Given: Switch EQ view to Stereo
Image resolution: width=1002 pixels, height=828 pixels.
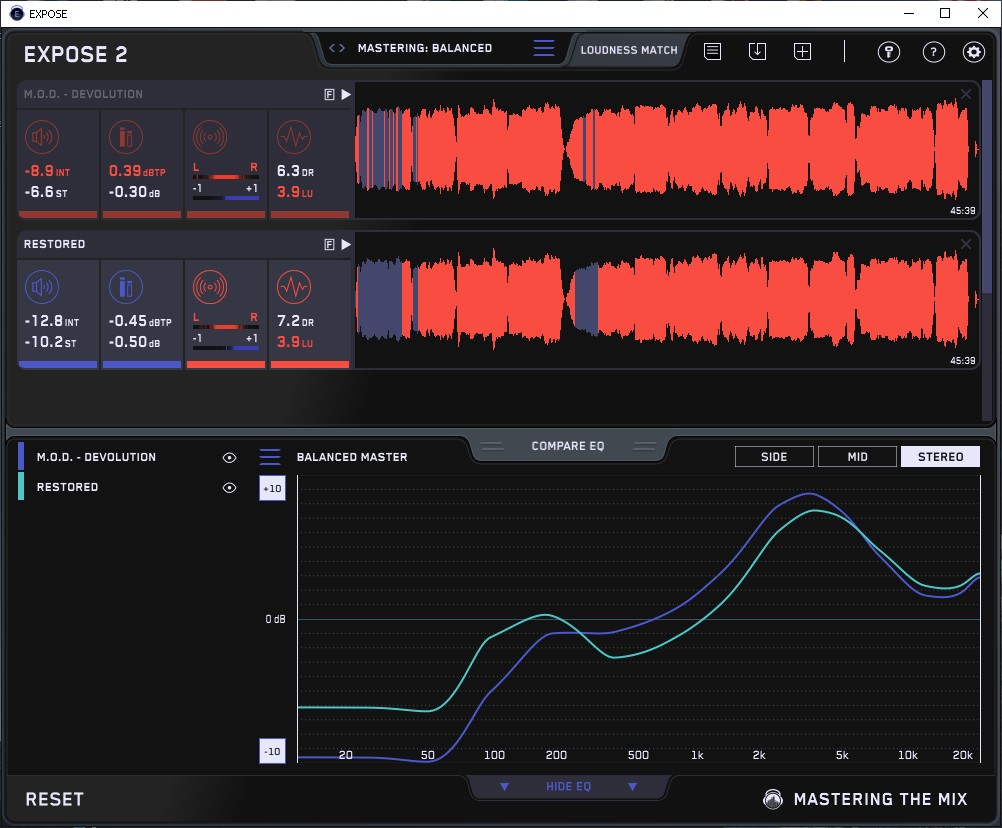Looking at the screenshot, I should [x=940, y=457].
